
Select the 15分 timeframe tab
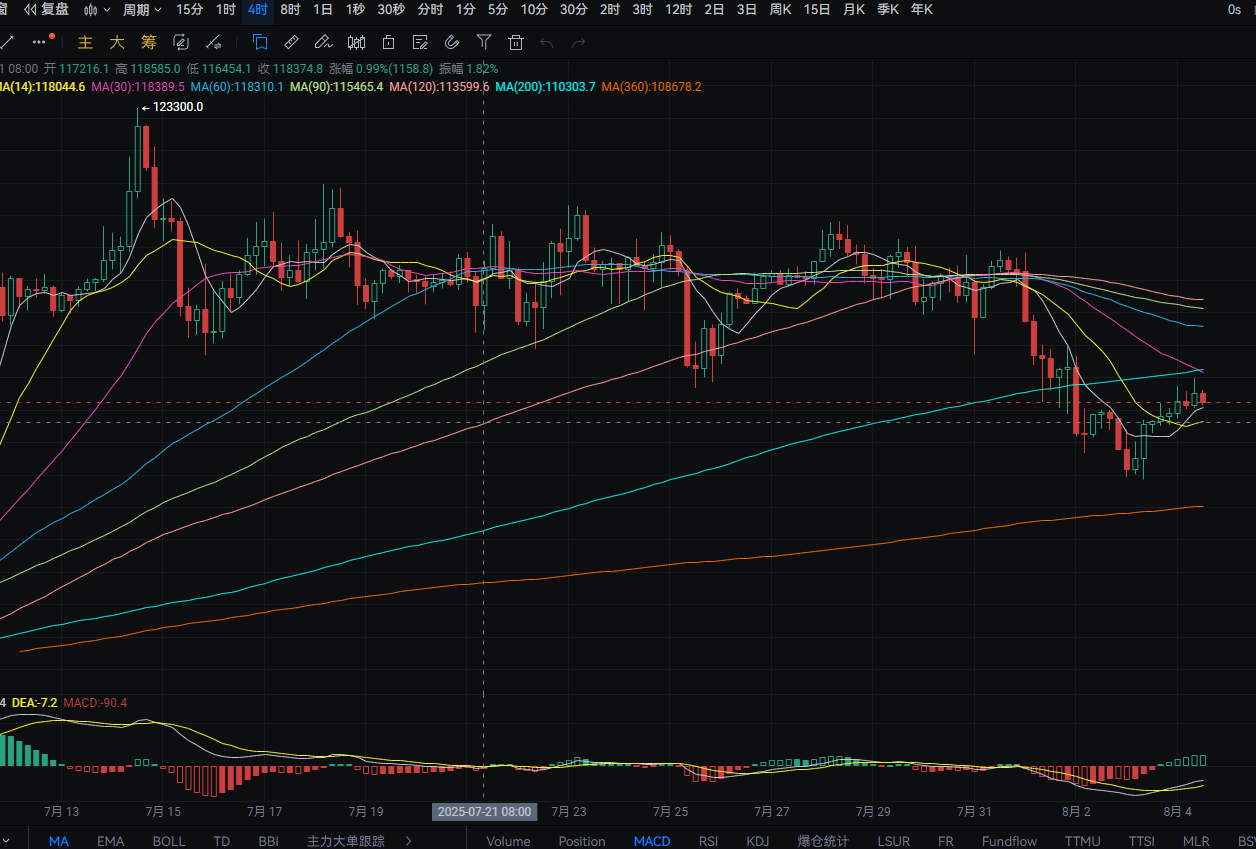pyautogui.click(x=189, y=10)
